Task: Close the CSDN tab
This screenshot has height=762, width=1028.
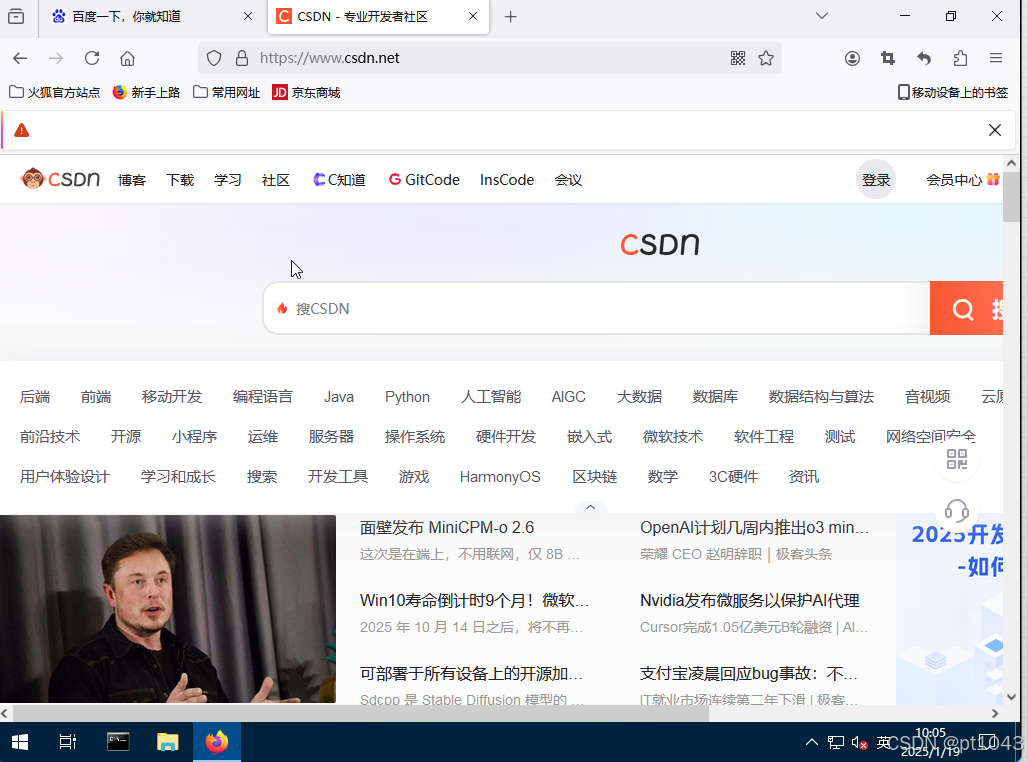Action: point(473,16)
